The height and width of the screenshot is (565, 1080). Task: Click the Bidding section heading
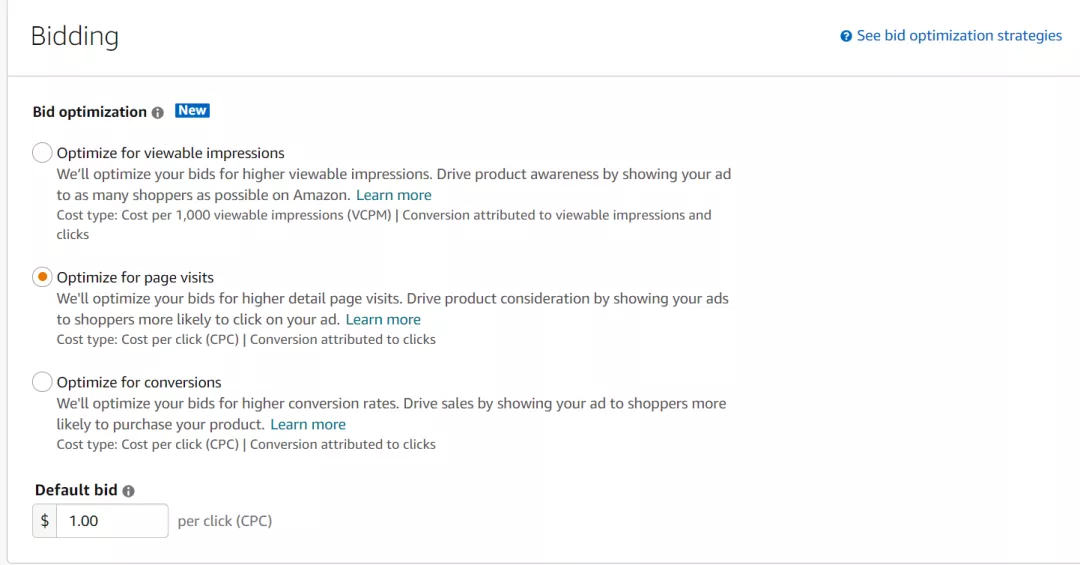(x=75, y=37)
